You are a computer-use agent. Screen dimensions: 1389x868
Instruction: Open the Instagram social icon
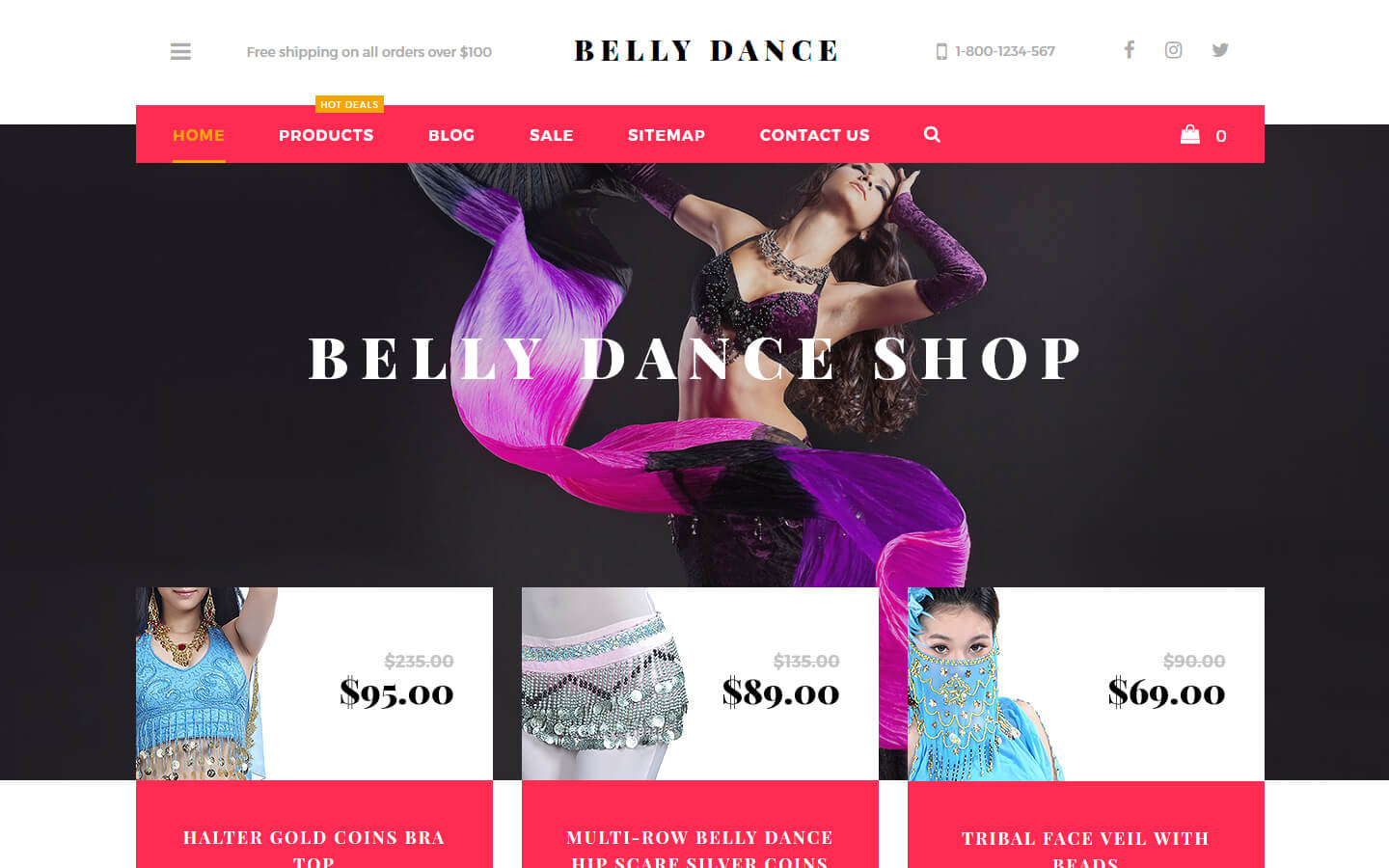1173,49
